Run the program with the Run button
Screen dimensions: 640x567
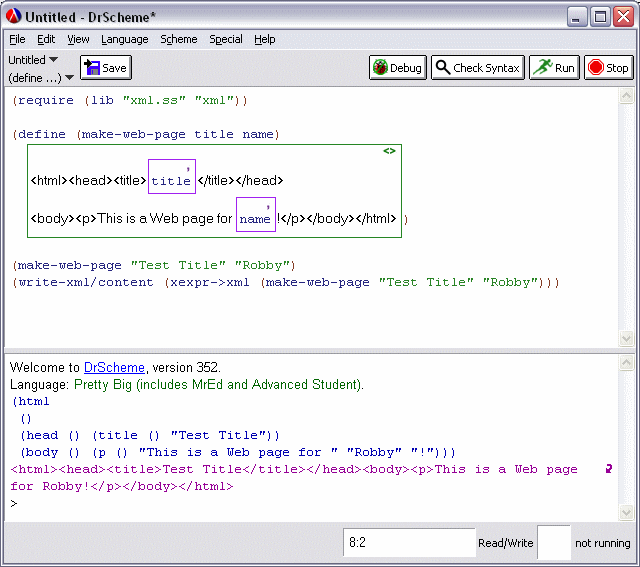[554, 68]
